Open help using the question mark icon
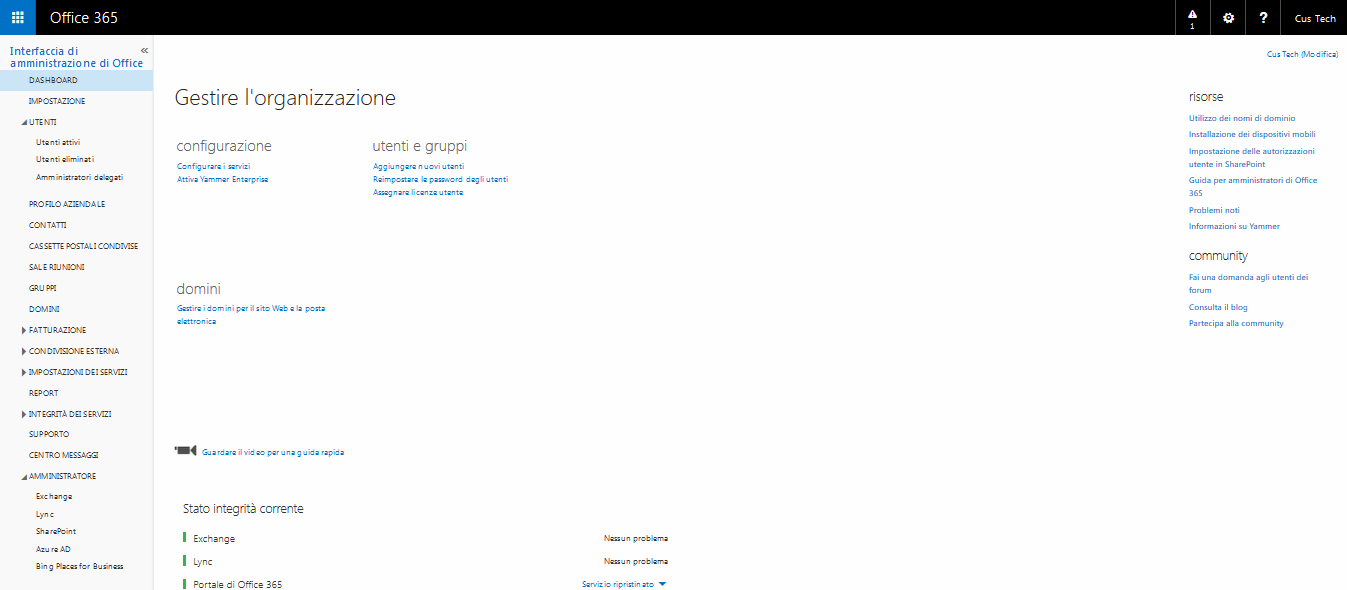 pyautogui.click(x=1262, y=17)
